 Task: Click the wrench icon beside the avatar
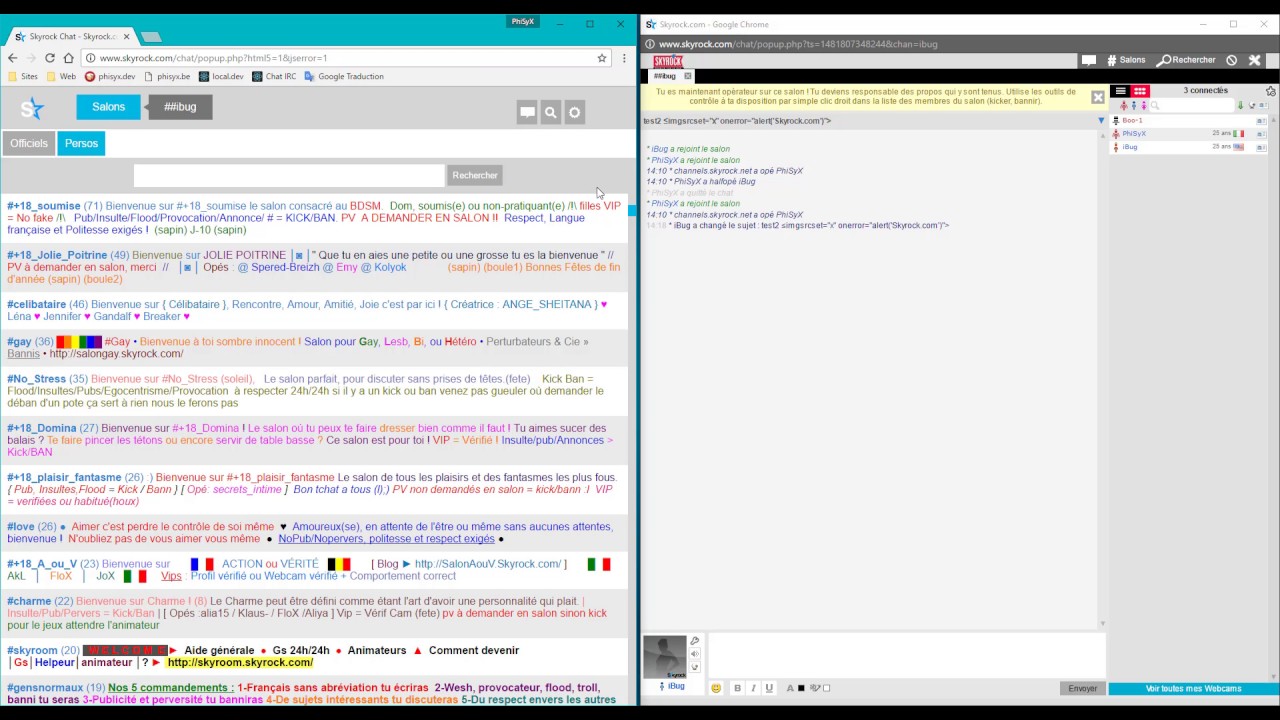(x=695, y=642)
